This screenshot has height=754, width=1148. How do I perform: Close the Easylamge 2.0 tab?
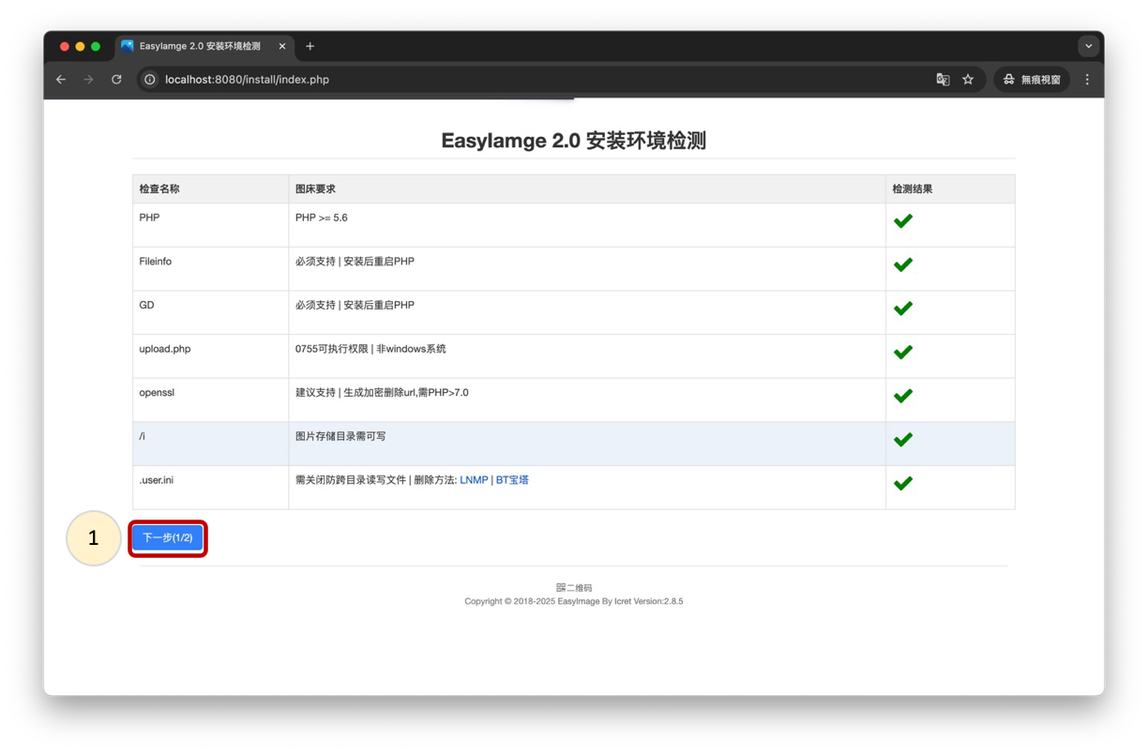click(282, 46)
